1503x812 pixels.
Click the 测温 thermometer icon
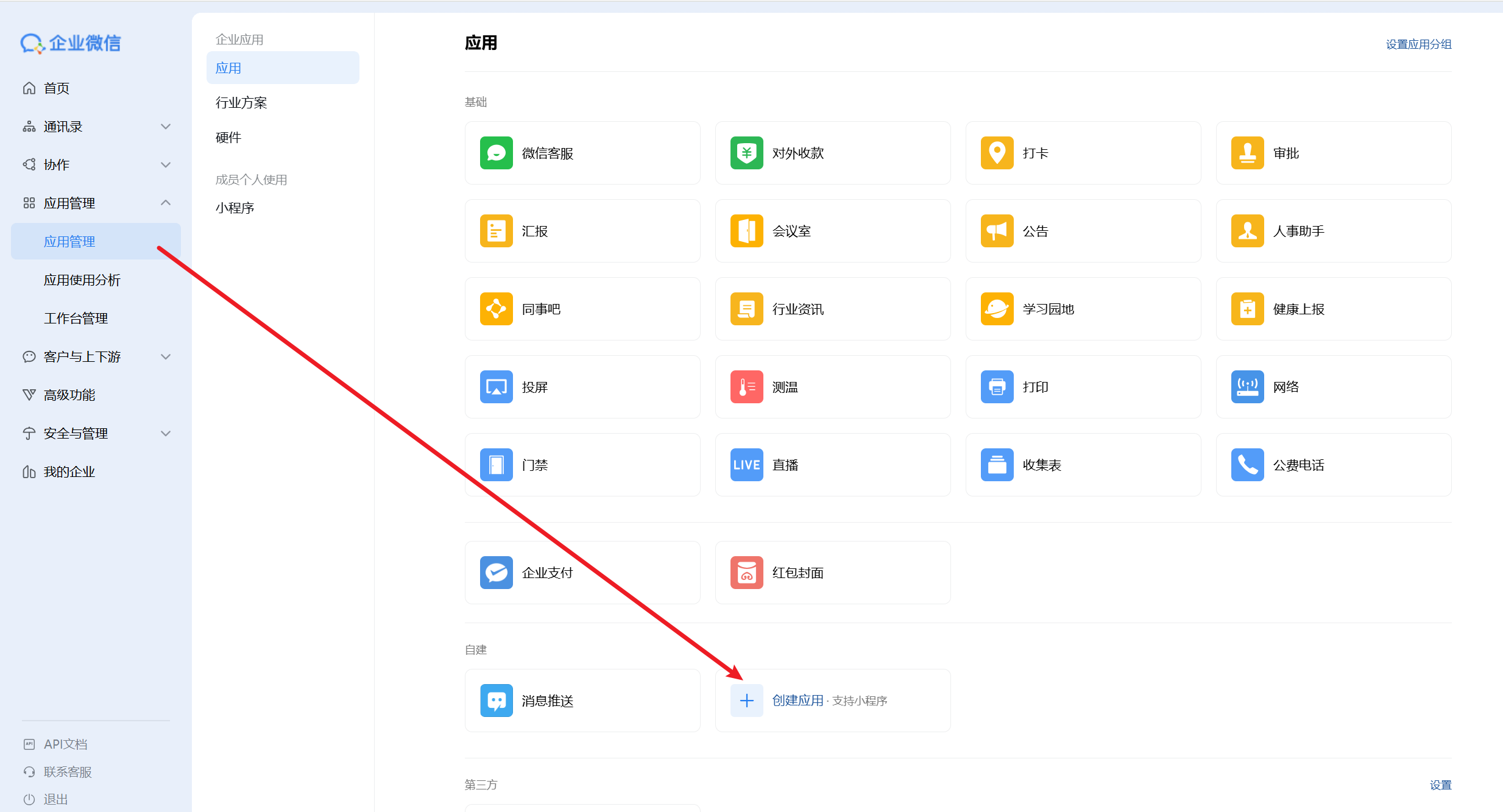pyautogui.click(x=746, y=387)
